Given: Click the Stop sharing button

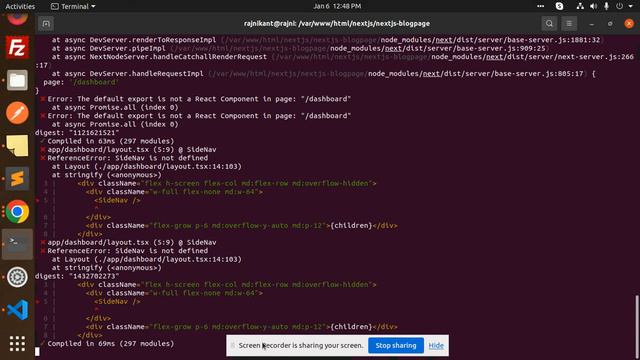Looking at the screenshot, I should [x=396, y=345].
